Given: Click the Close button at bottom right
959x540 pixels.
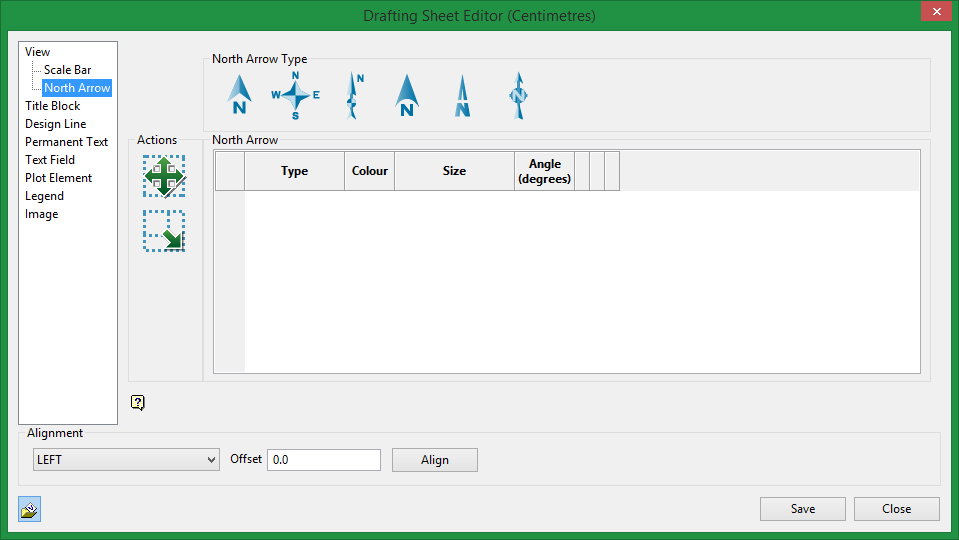Looking at the screenshot, I should (x=896, y=509).
